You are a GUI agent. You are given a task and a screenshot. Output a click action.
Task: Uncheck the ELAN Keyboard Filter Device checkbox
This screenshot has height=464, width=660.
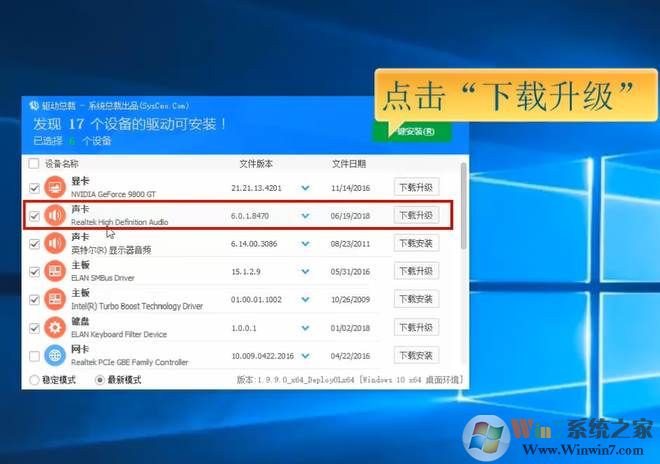pyautogui.click(x=34, y=328)
